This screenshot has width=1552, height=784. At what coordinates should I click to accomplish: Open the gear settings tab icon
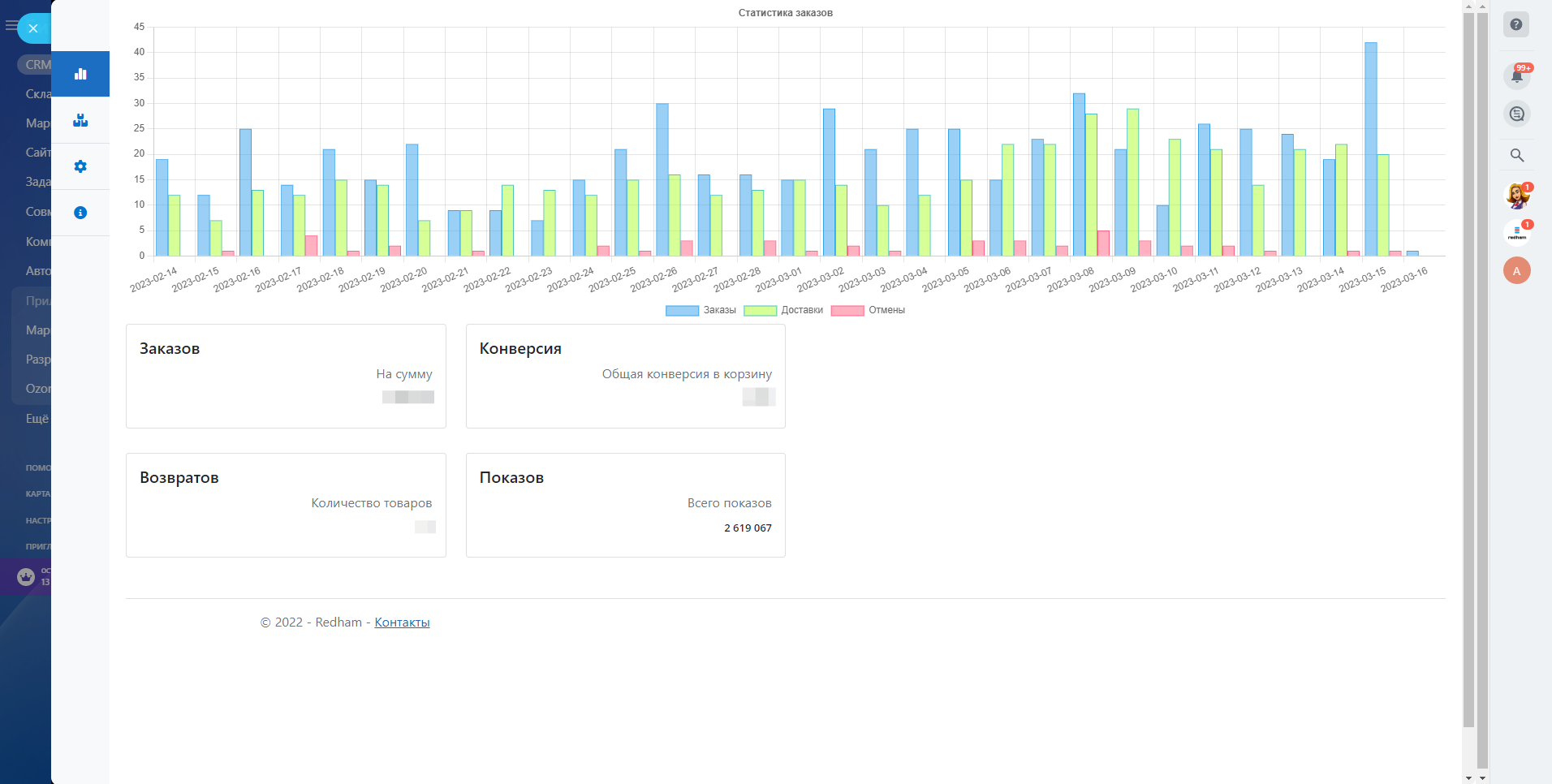point(80,166)
